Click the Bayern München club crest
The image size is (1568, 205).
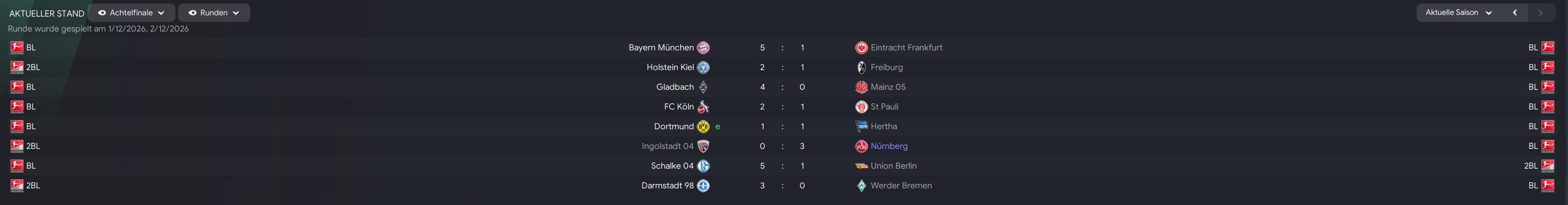click(703, 48)
